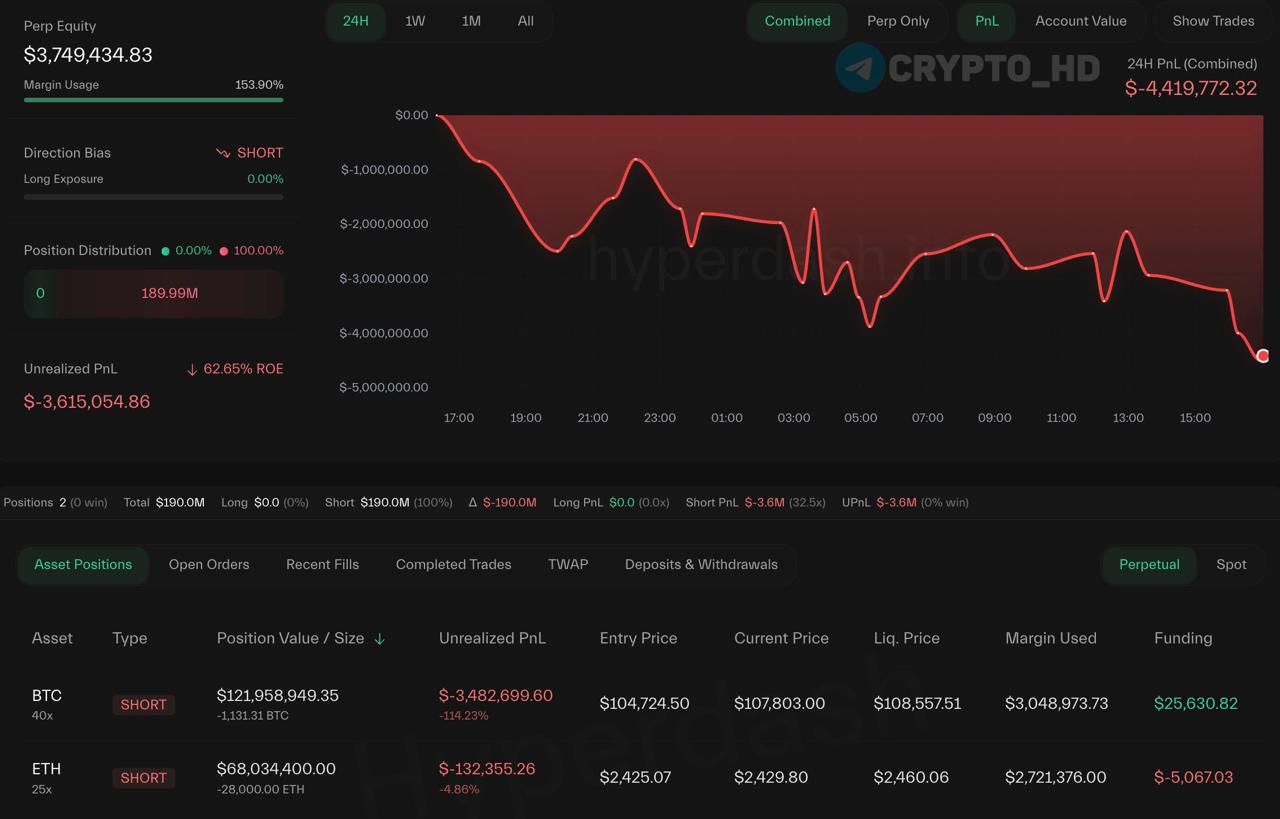Click ETH margin used $2,721,376.00
Screen dimensions: 1280x819
pos(1055,777)
